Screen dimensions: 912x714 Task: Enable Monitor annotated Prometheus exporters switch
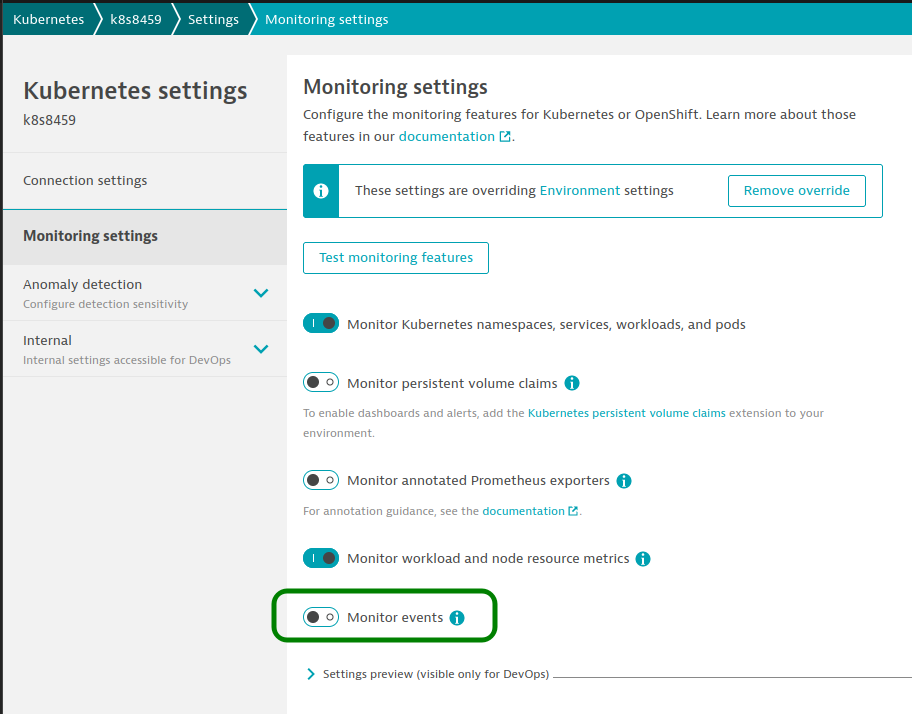pos(320,480)
